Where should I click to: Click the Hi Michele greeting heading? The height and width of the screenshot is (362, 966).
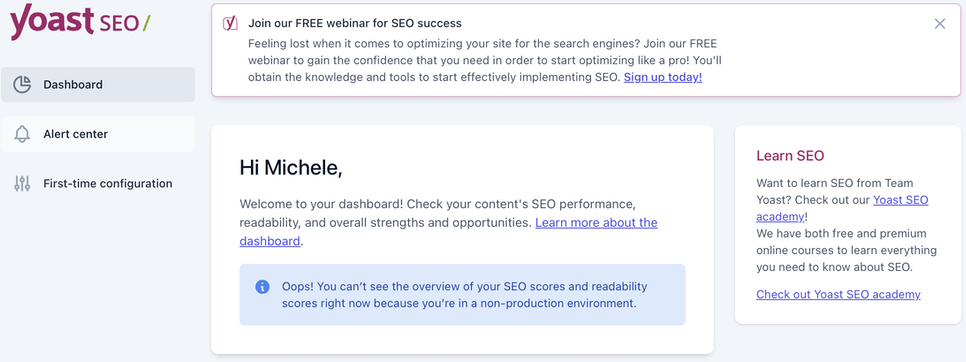coord(291,167)
